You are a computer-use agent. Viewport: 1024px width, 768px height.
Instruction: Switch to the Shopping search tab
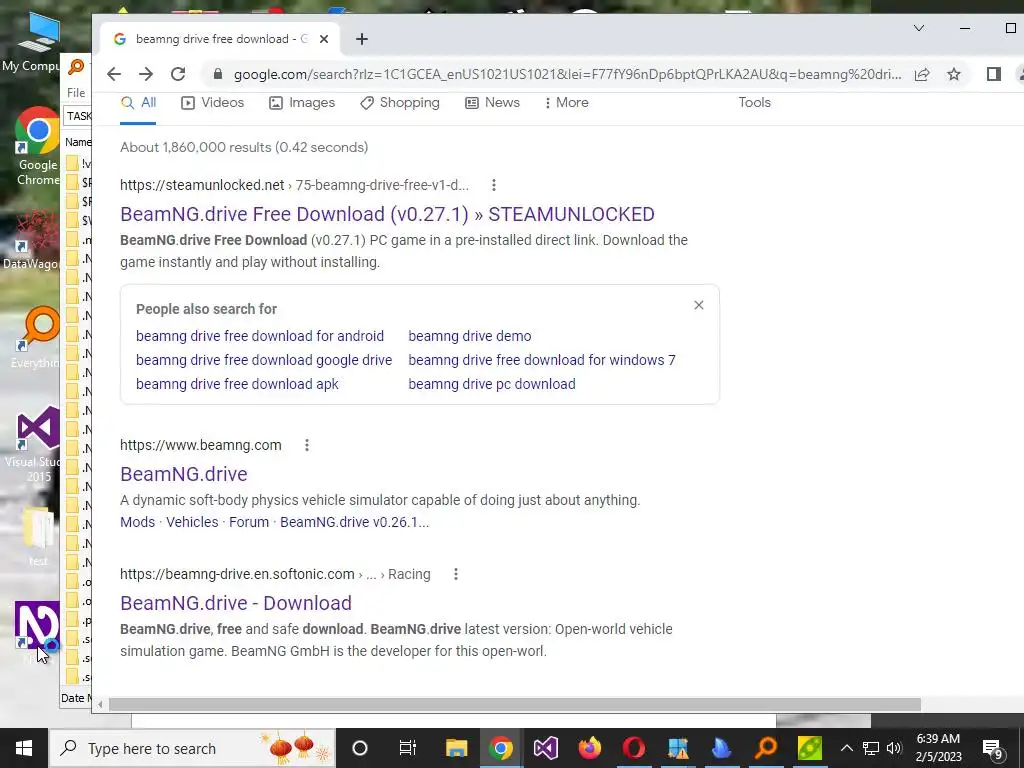(400, 103)
